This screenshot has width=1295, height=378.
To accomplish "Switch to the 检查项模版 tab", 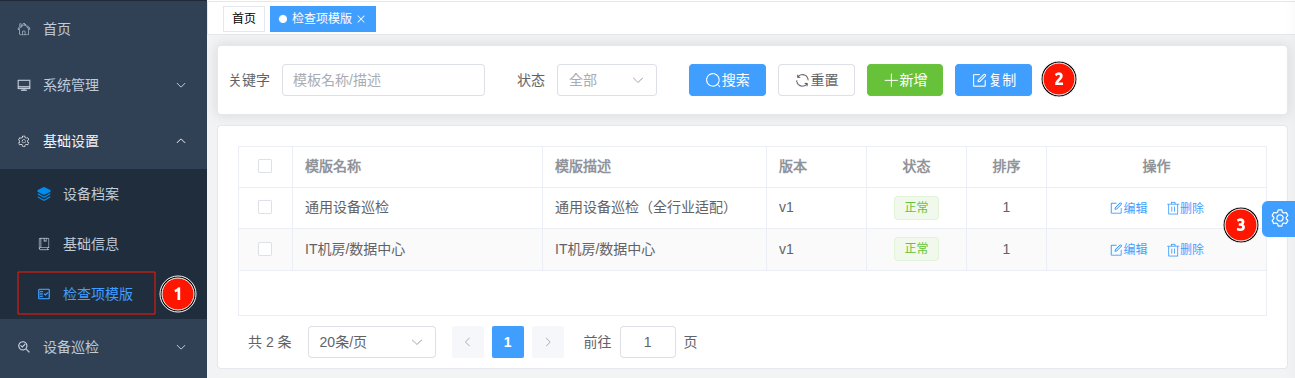I will (x=322, y=18).
